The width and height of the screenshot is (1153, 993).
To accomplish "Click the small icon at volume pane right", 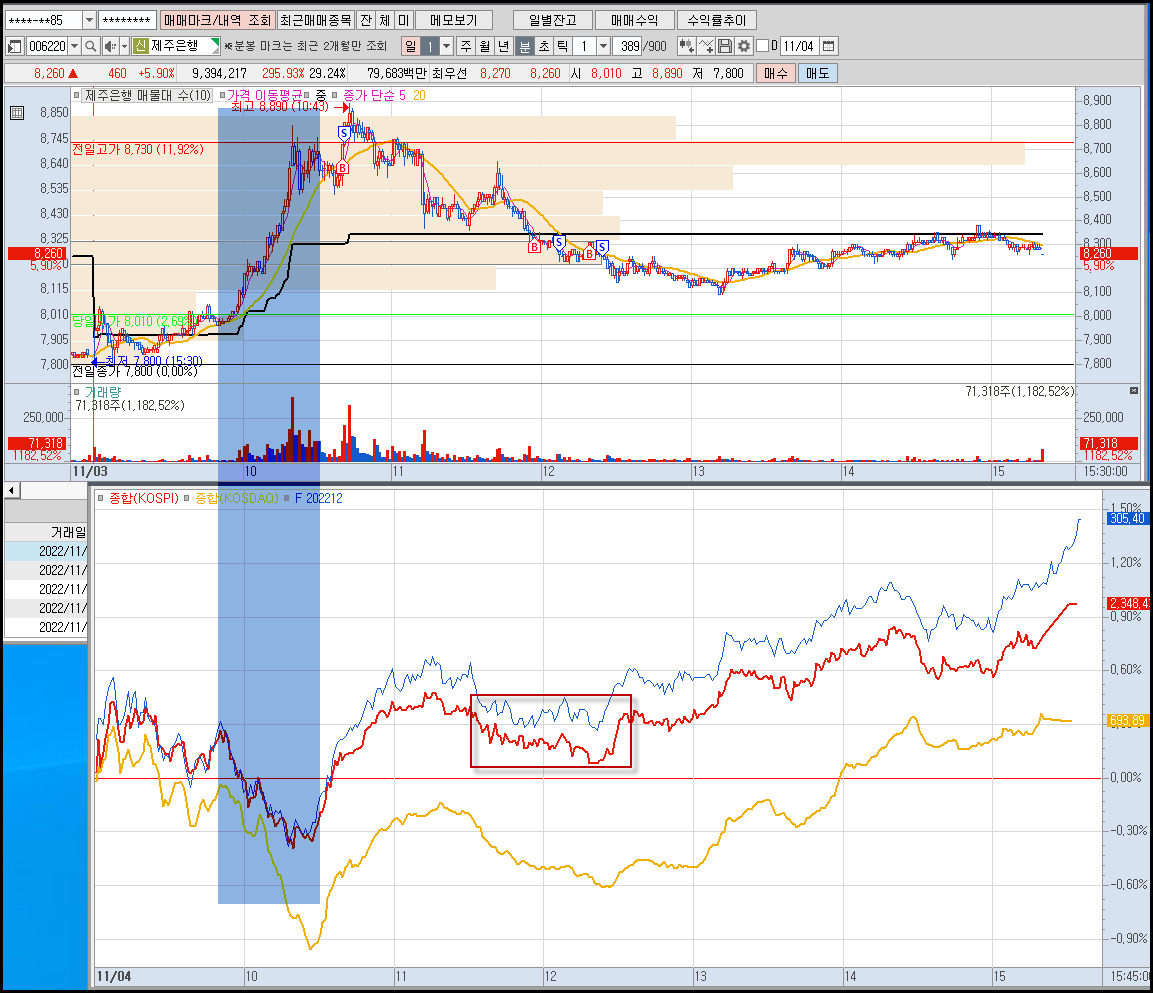I will click(1134, 391).
